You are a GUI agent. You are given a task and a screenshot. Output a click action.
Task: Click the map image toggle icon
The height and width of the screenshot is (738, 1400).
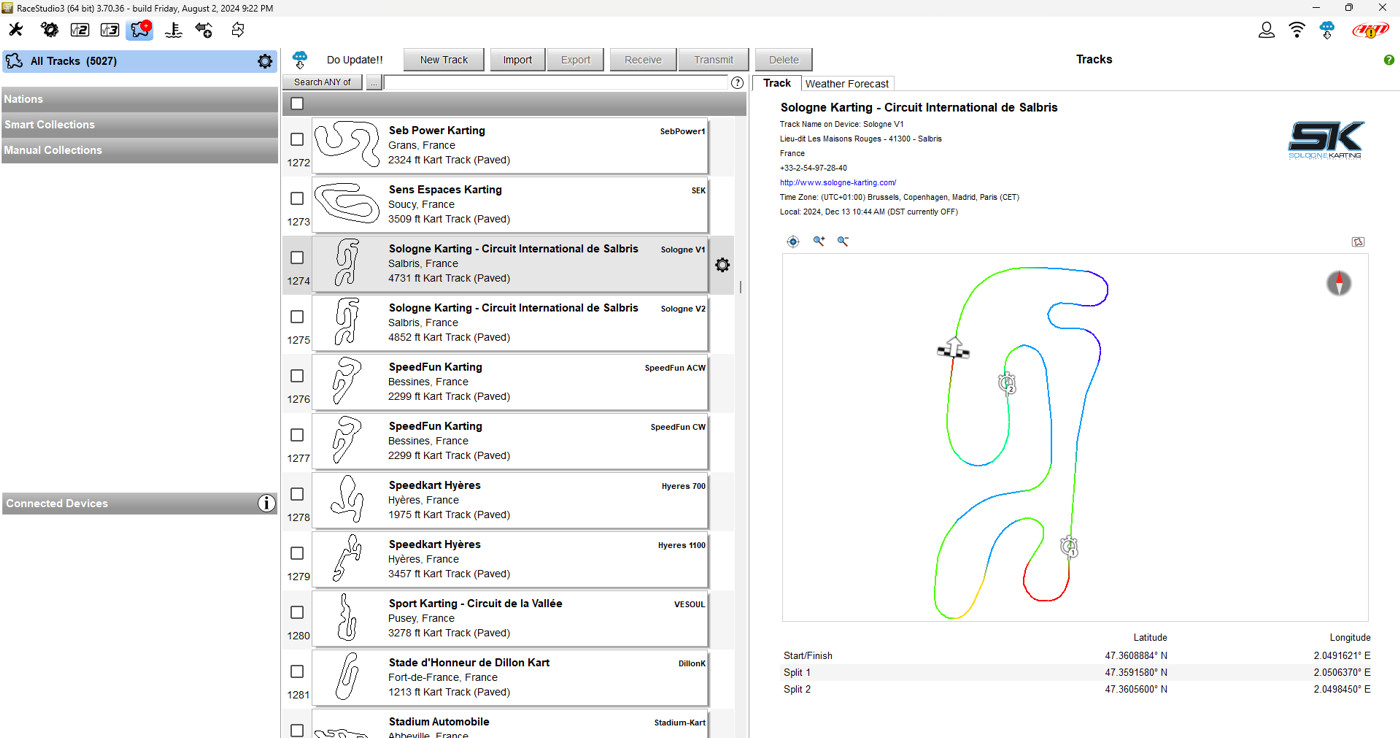point(1358,241)
